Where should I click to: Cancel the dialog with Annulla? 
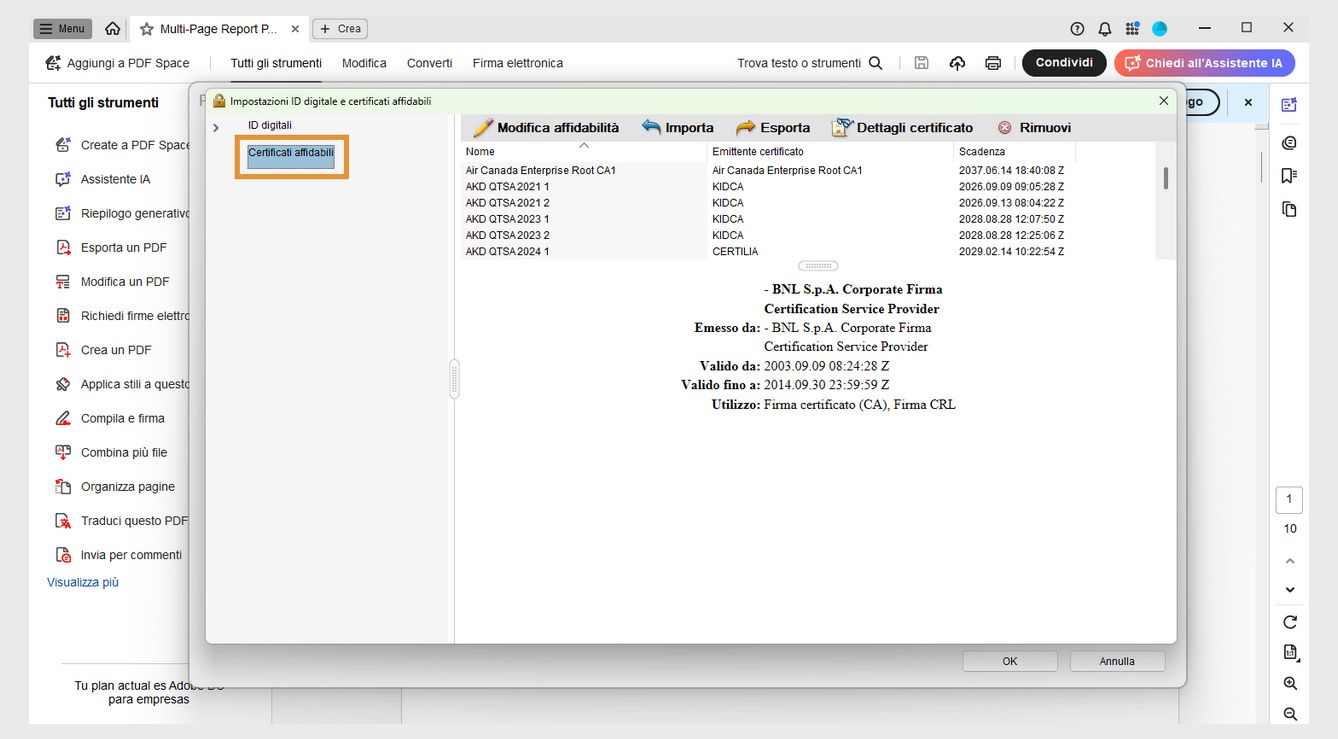click(1117, 661)
